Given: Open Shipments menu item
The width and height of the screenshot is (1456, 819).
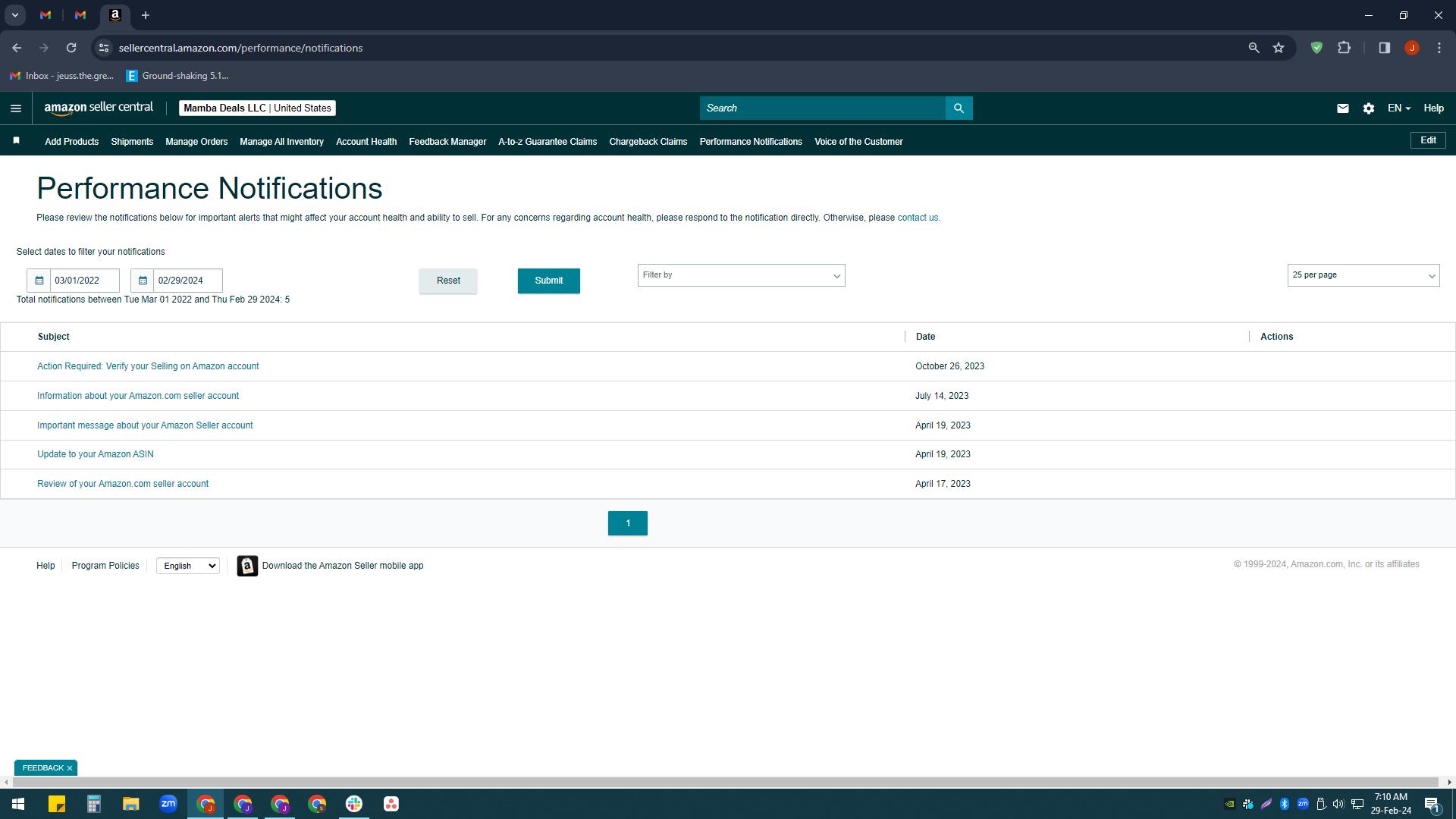Looking at the screenshot, I should pos(132,142).
